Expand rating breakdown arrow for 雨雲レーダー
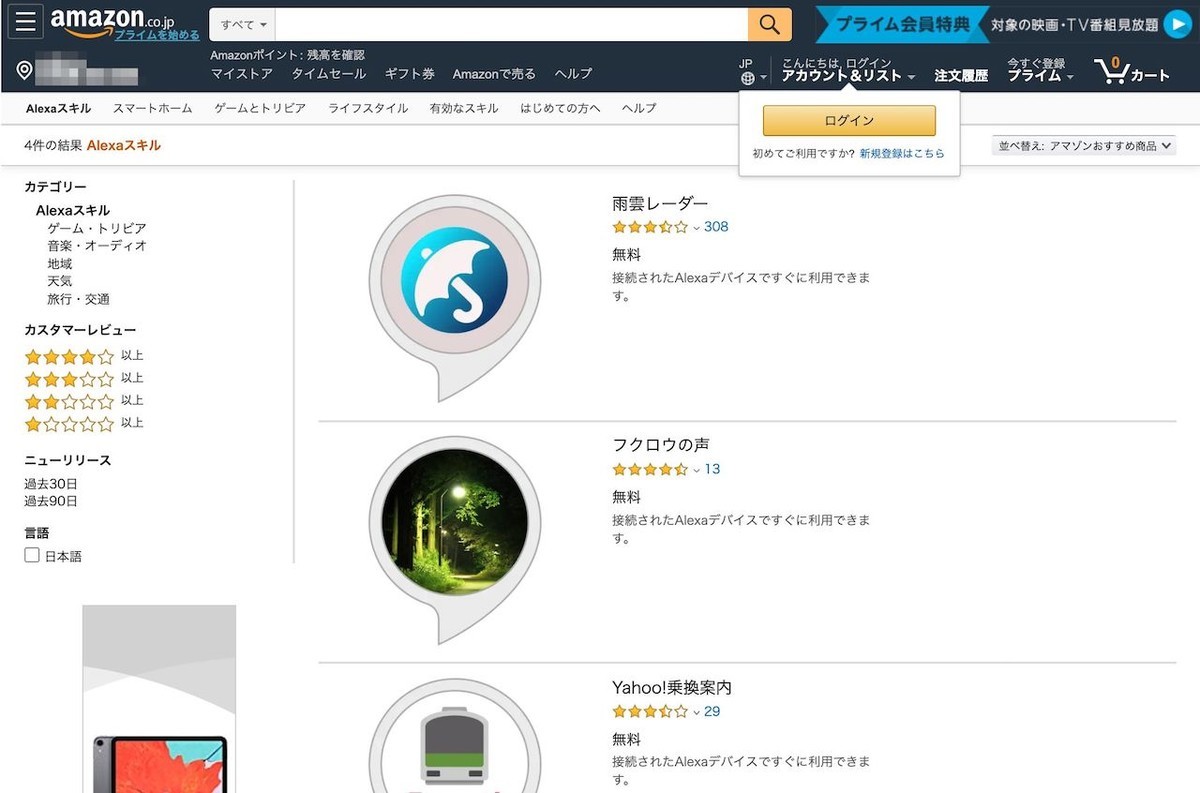1200x793 pixels. pos(696,228)
